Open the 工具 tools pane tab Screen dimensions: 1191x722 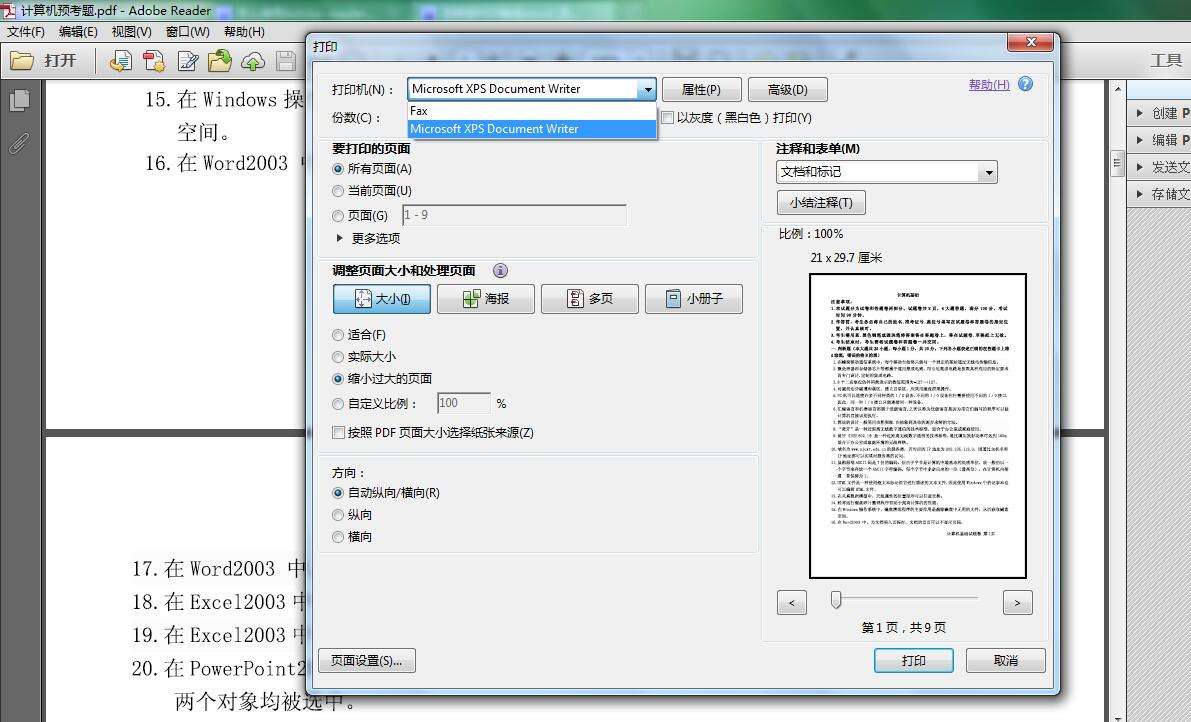(x=1165, y=61)
